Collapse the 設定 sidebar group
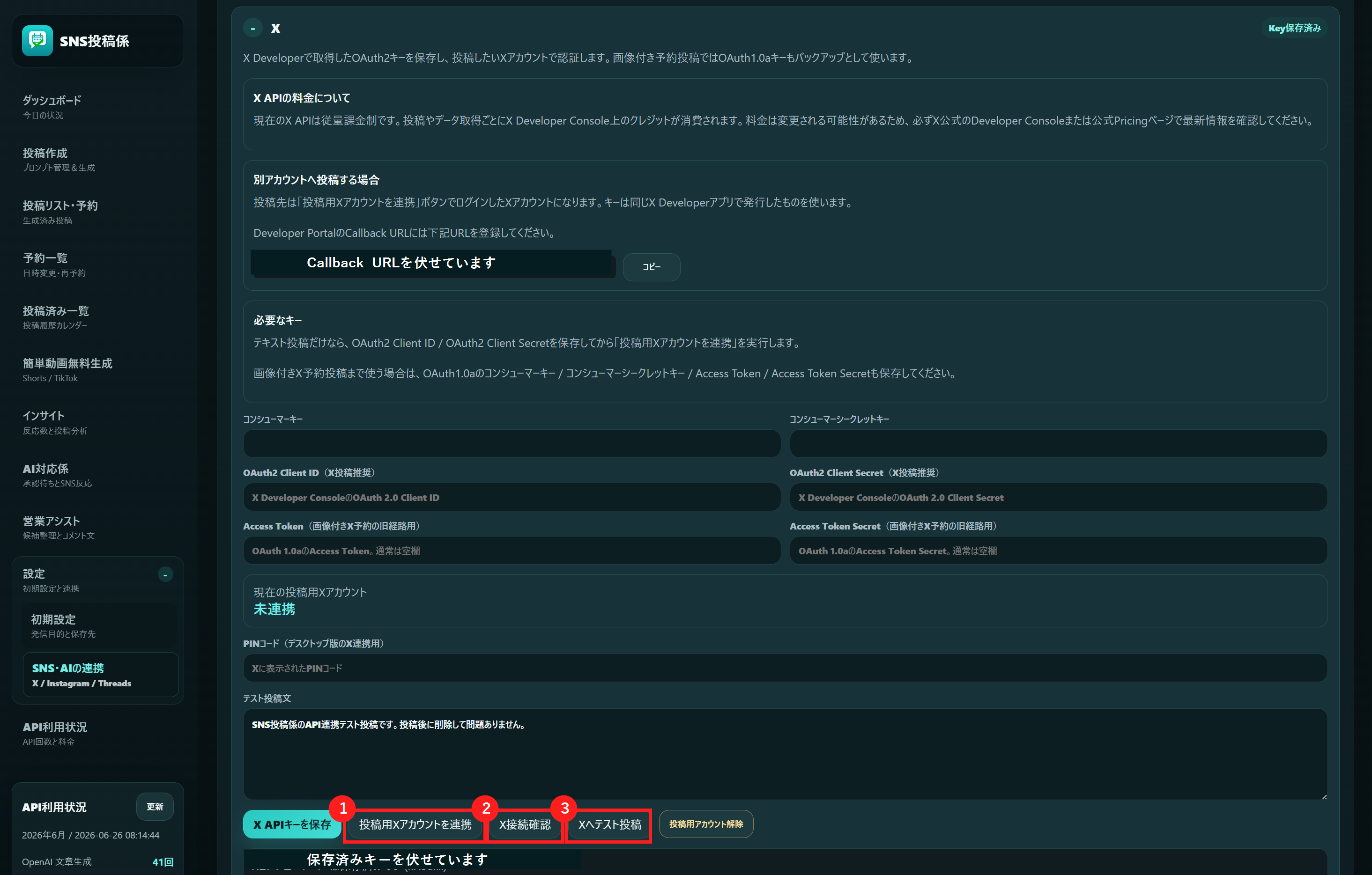 tap(165, 574)
